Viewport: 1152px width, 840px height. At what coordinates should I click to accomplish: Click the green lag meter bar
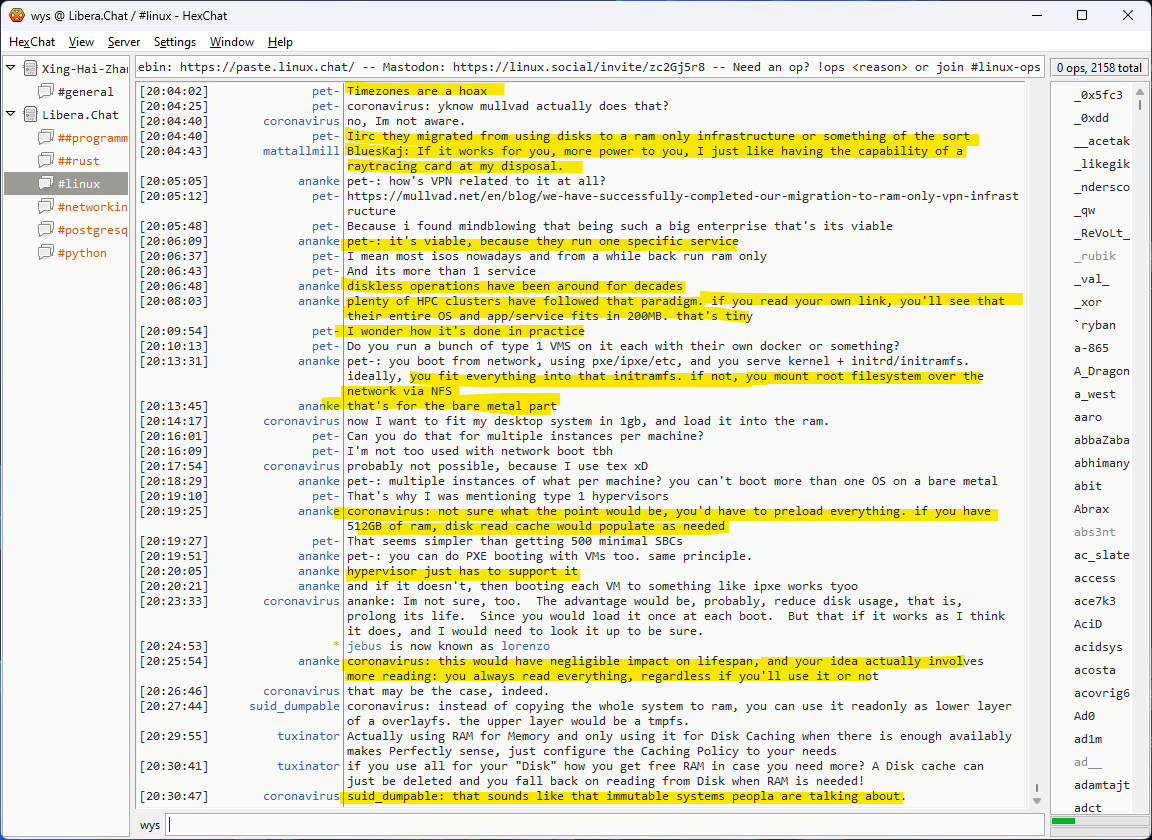pyautogui.click(x=1064, y=821)
